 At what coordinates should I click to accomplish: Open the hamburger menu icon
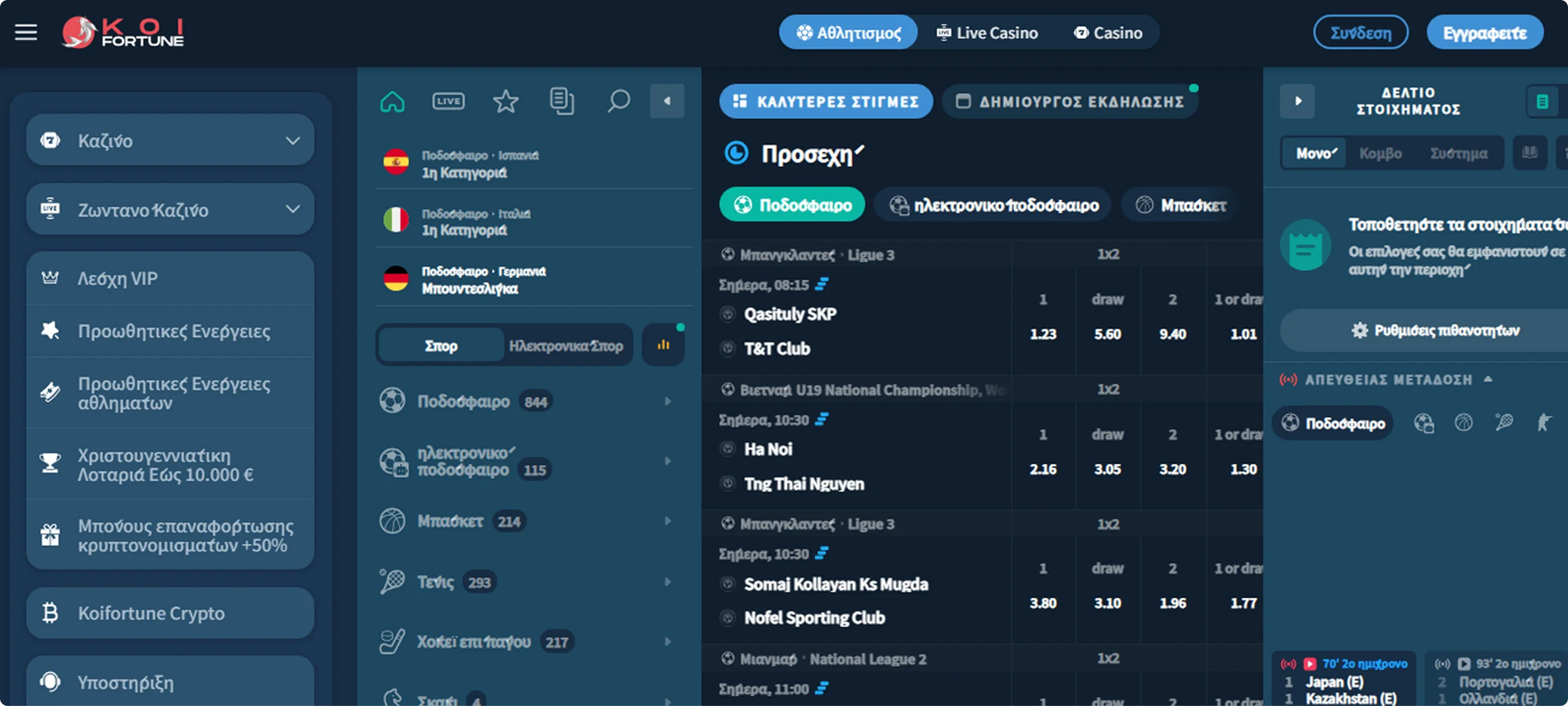[26, 32]
